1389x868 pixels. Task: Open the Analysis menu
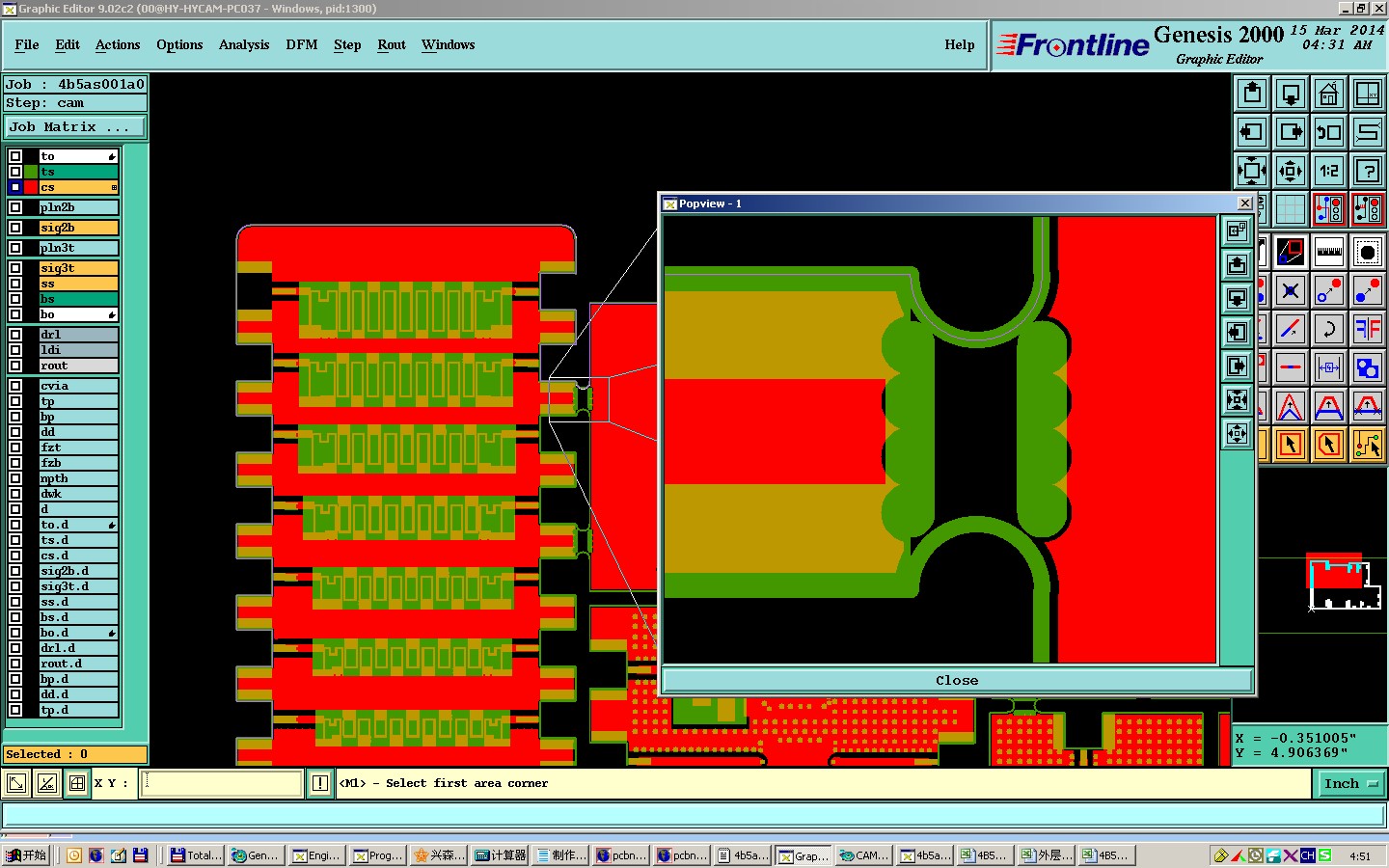click(244, 44)
